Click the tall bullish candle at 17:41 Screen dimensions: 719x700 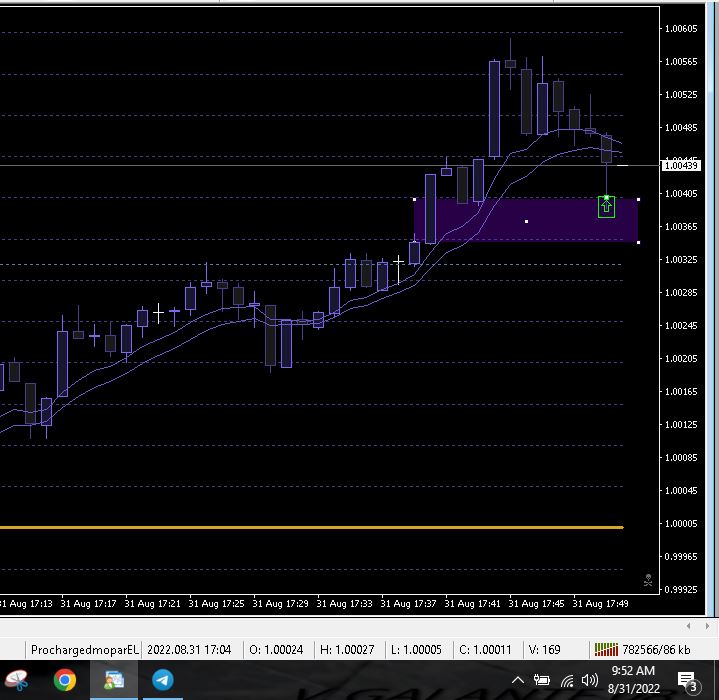[x=494, y=109]
